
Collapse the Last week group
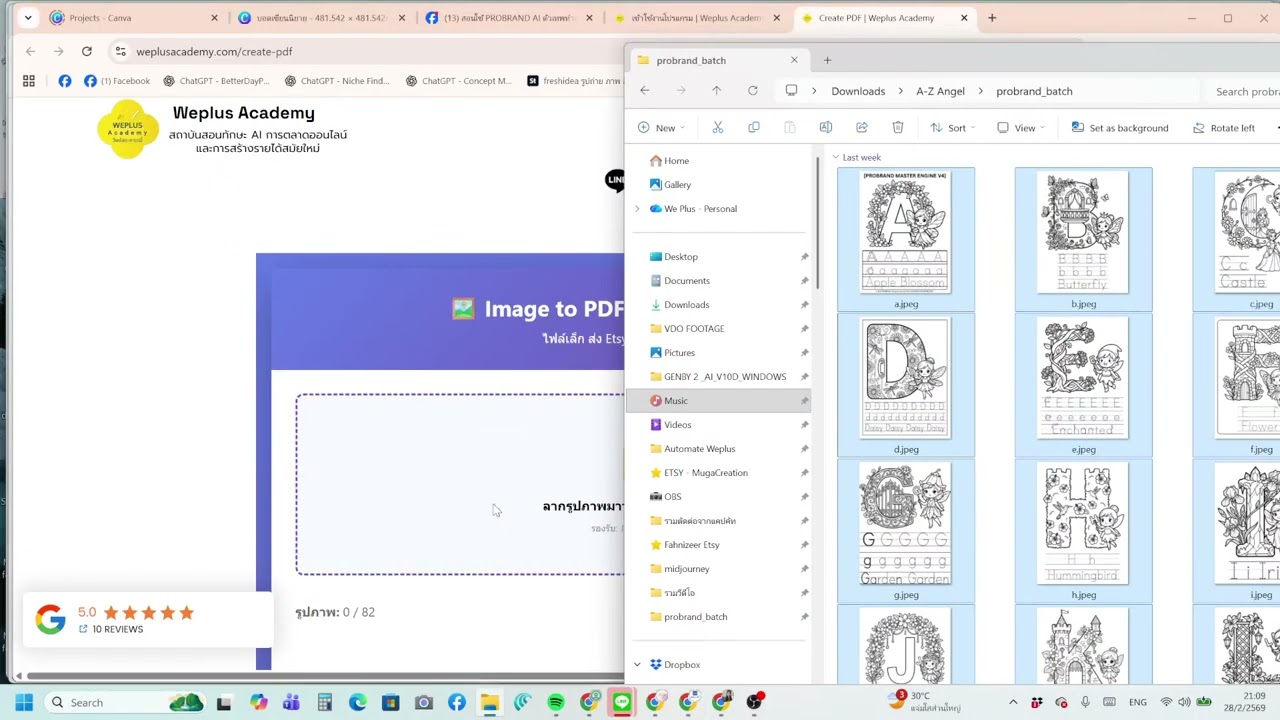click(835, 157)
